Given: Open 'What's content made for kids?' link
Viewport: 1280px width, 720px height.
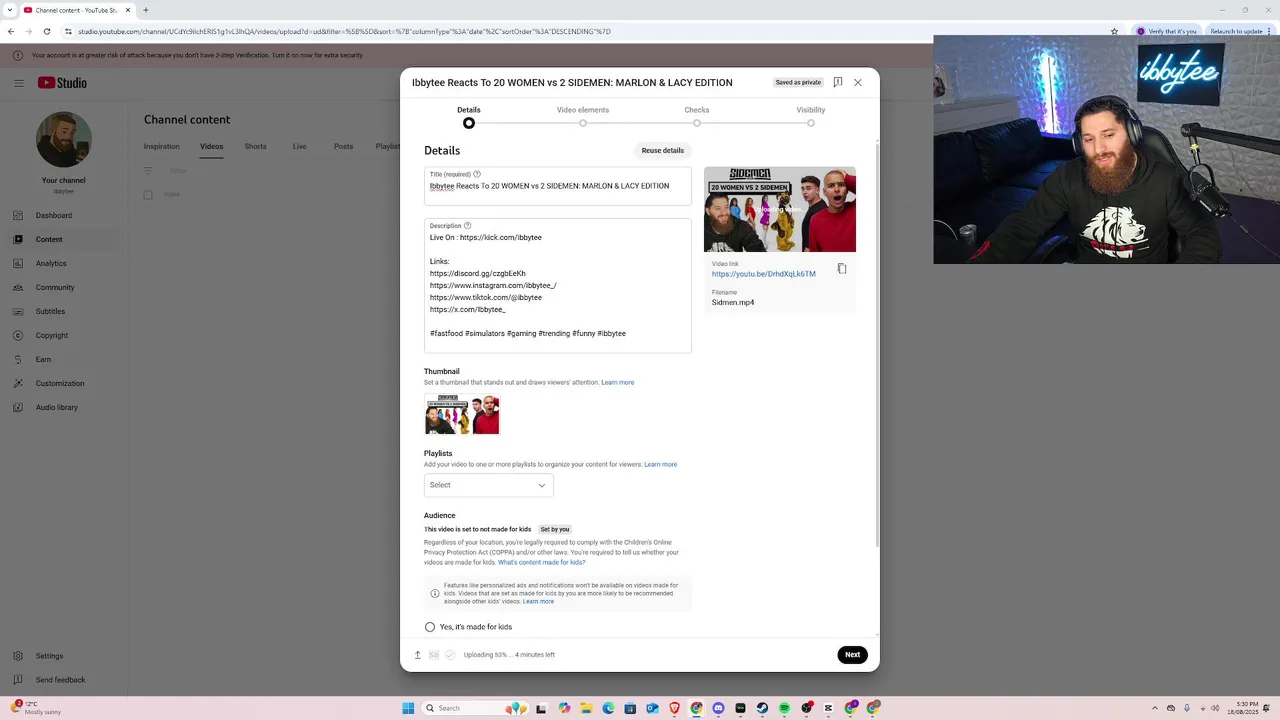Looking at the screenshot, I should coord(542,562).
